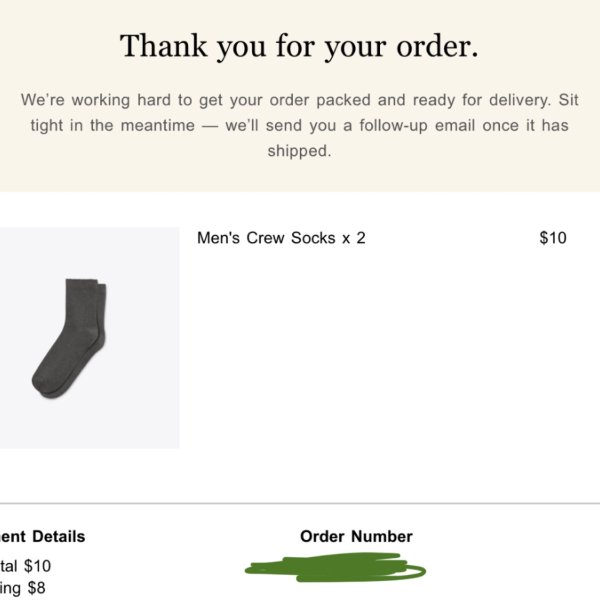Click the horizontal divider above Order Number
This screenshot has height=600, width=600.
[x=300, y=504]
